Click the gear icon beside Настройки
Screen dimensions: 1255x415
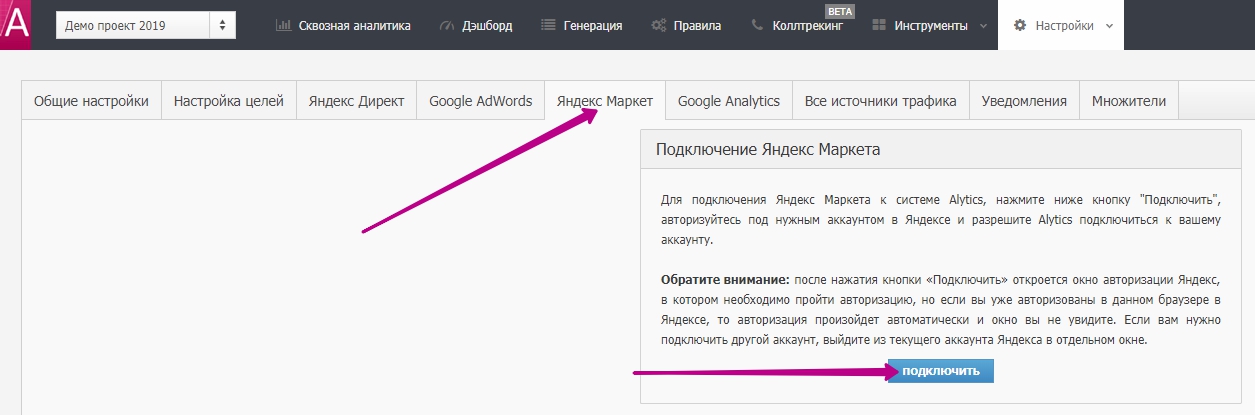tap(1020, 26)
